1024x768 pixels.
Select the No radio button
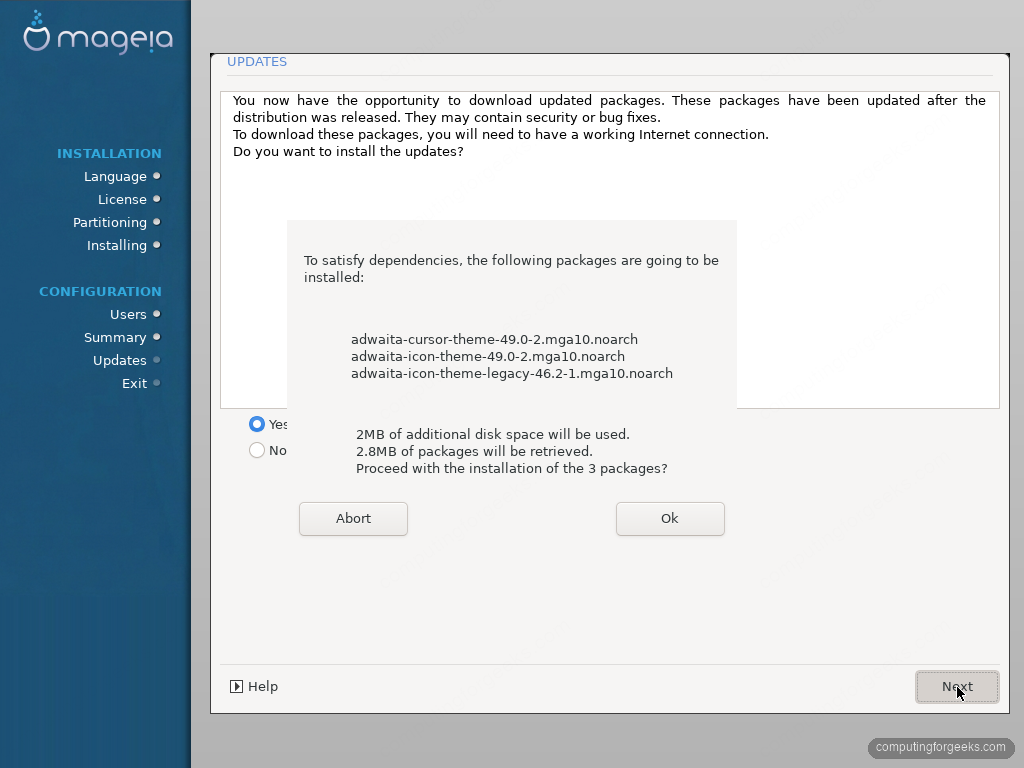click(257, 451)
